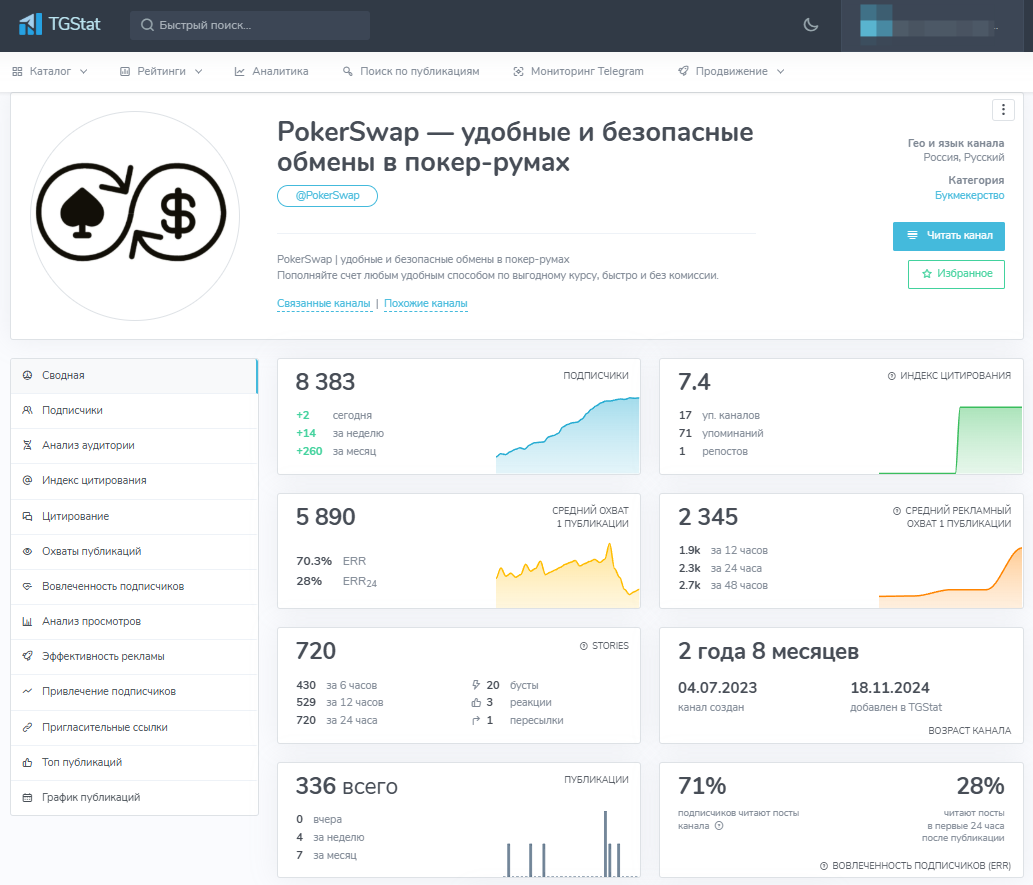
Task: Click the PokerSwap channel avatar
Action: (135, 215)
